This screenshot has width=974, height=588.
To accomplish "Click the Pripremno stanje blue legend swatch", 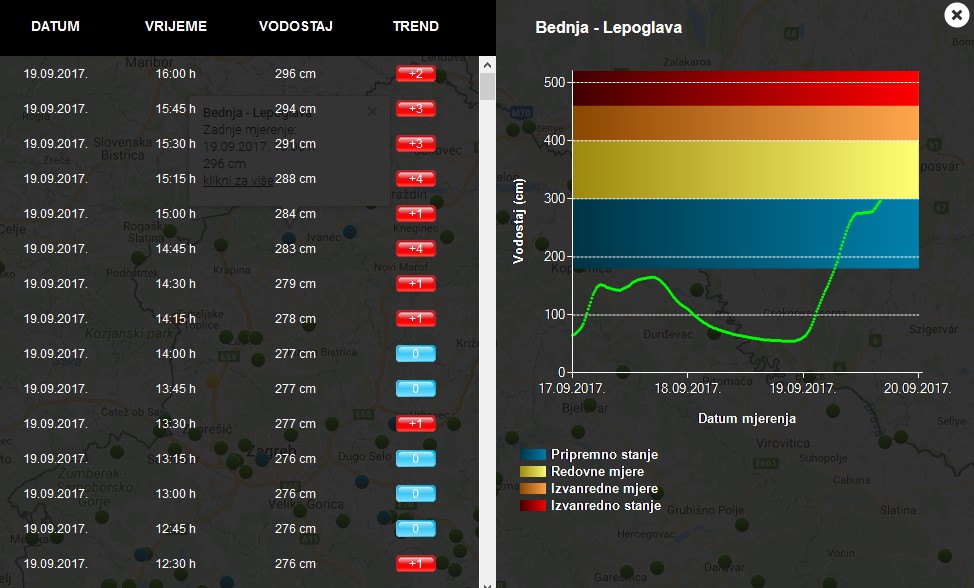I will pyautogui.click(x=533, y=455).
